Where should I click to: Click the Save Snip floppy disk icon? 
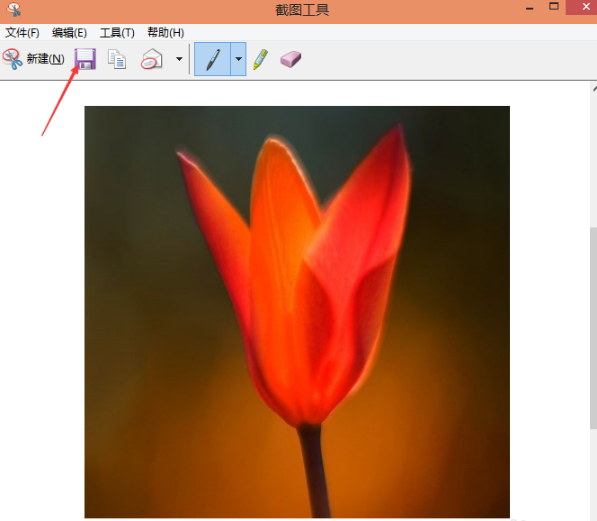85,59
